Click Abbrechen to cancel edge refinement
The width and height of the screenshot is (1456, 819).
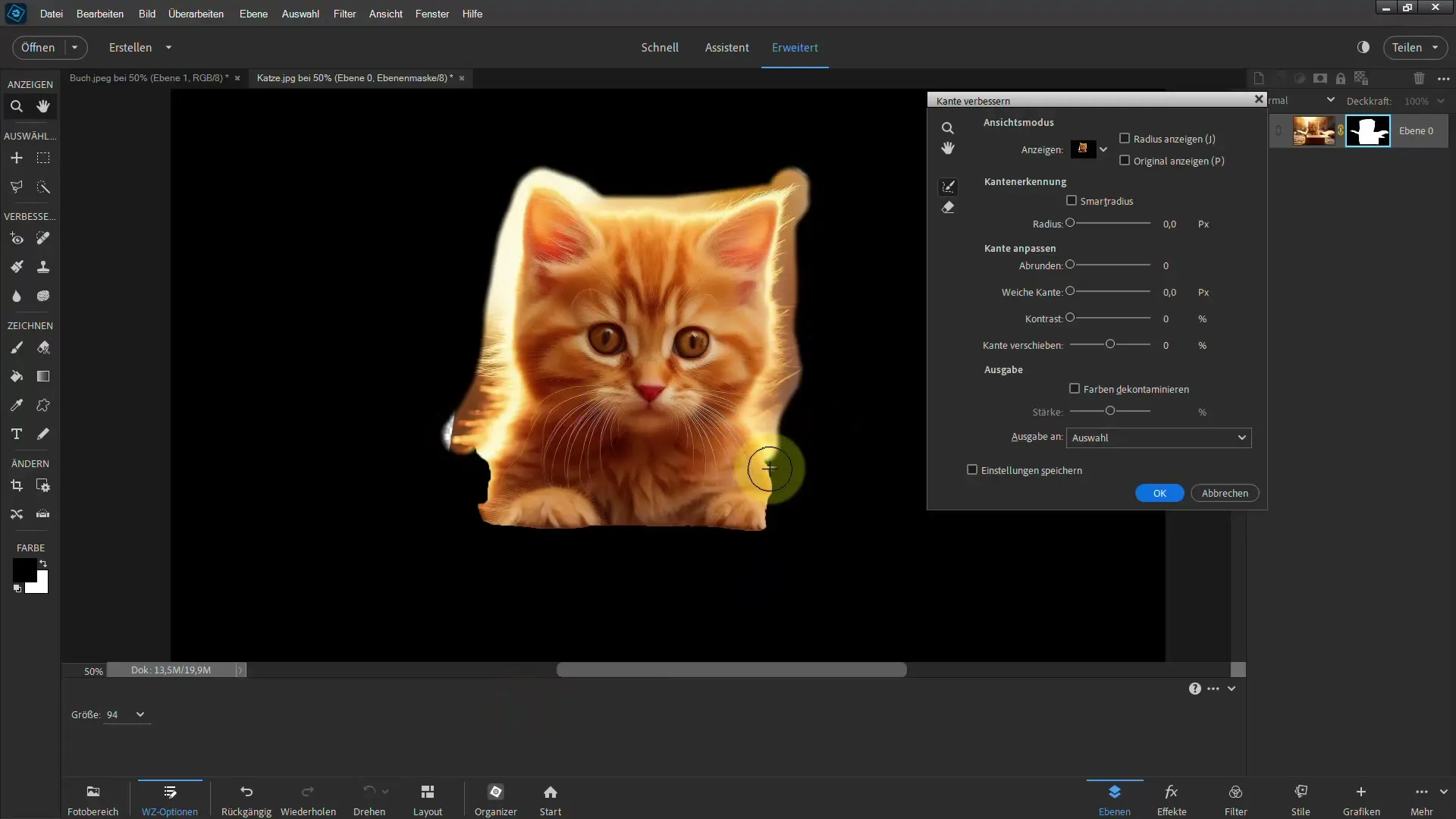pos(1225,493)
